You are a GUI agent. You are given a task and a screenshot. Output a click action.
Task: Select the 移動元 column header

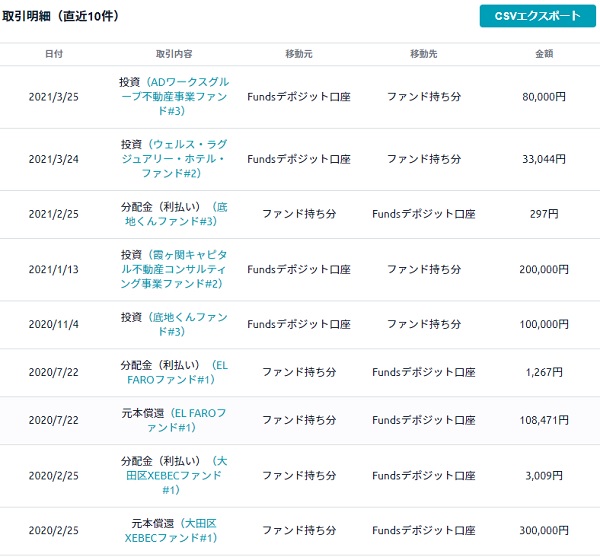pos(299,54)
